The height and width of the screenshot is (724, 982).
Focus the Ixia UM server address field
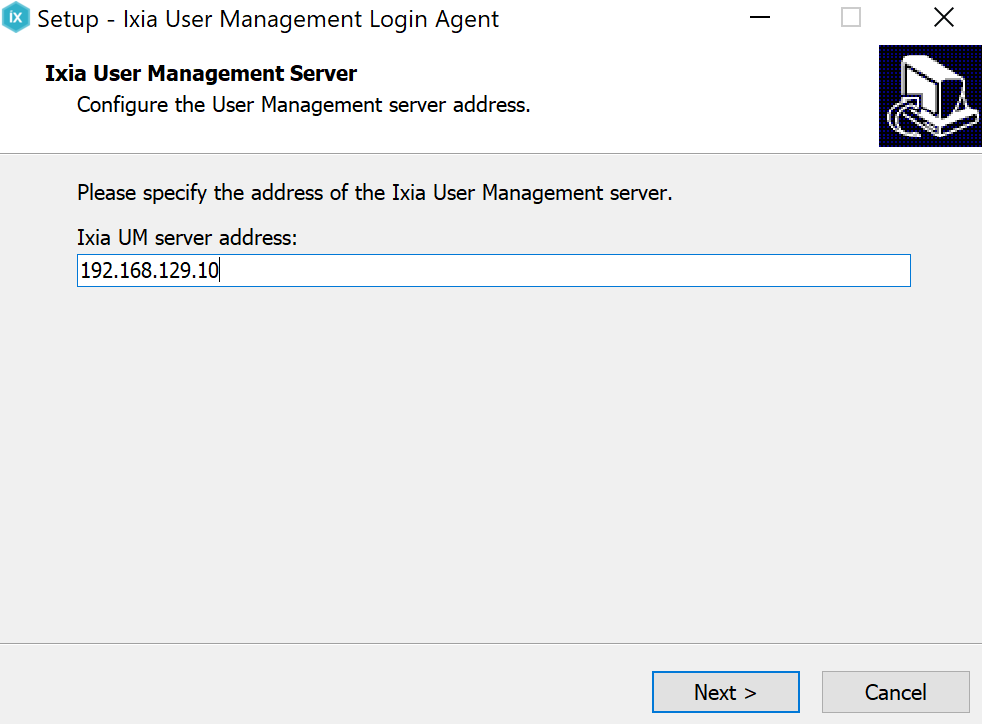click(x=493, y=271)
